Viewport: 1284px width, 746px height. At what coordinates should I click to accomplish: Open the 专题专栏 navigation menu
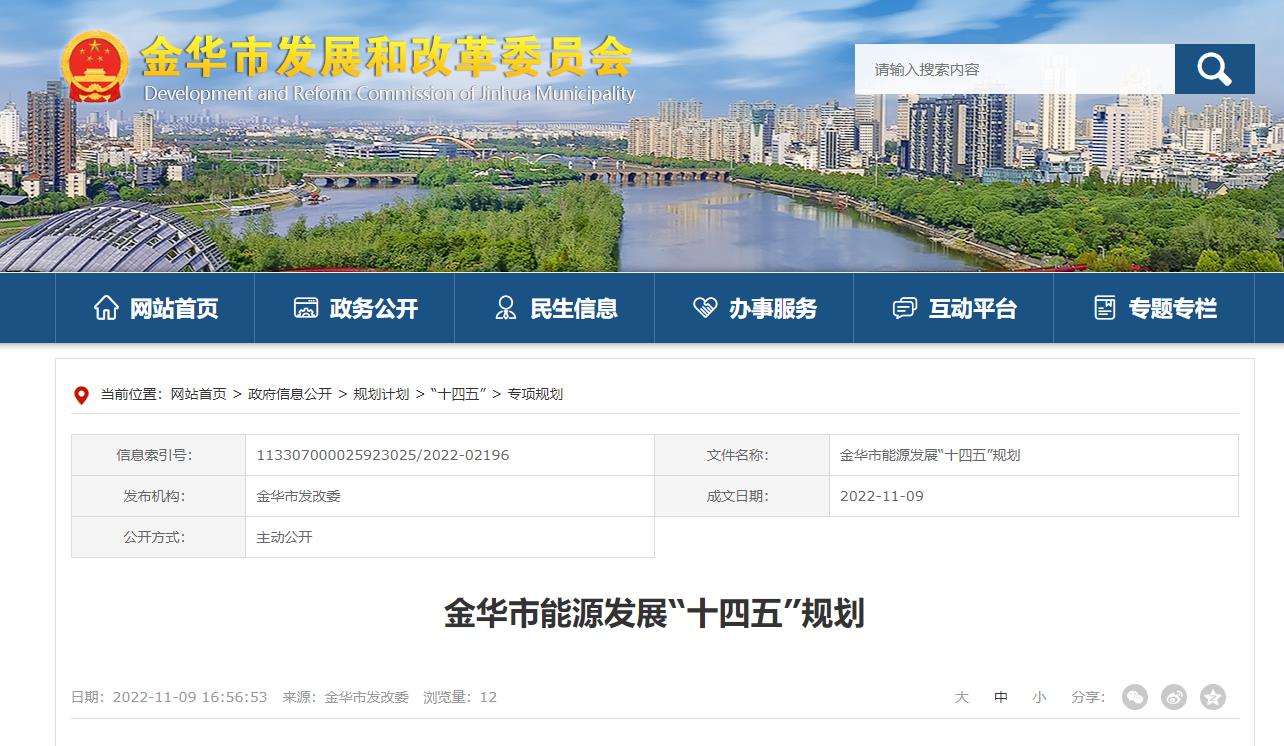click(x=1154, y=308)
